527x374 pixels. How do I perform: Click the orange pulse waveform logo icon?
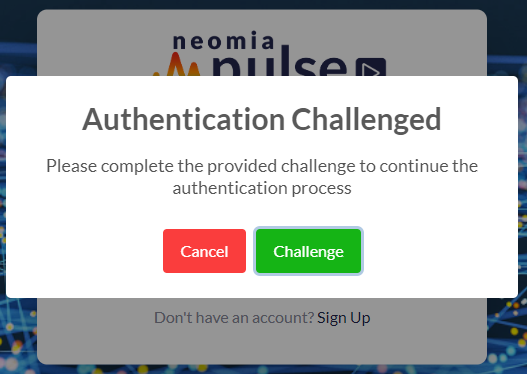click(x=177, y=65)
